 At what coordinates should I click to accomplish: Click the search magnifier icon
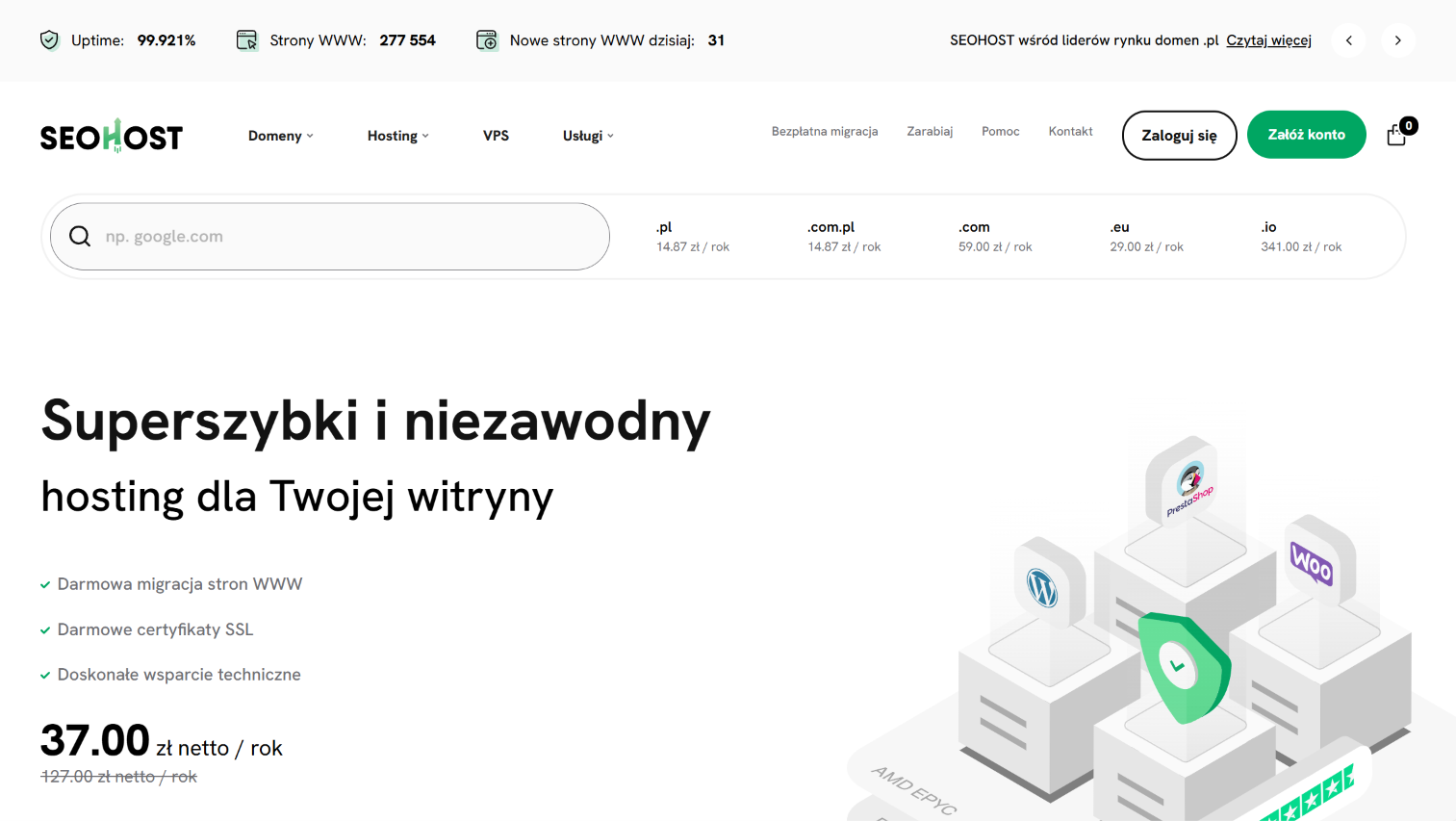click(x=80, y=237)
